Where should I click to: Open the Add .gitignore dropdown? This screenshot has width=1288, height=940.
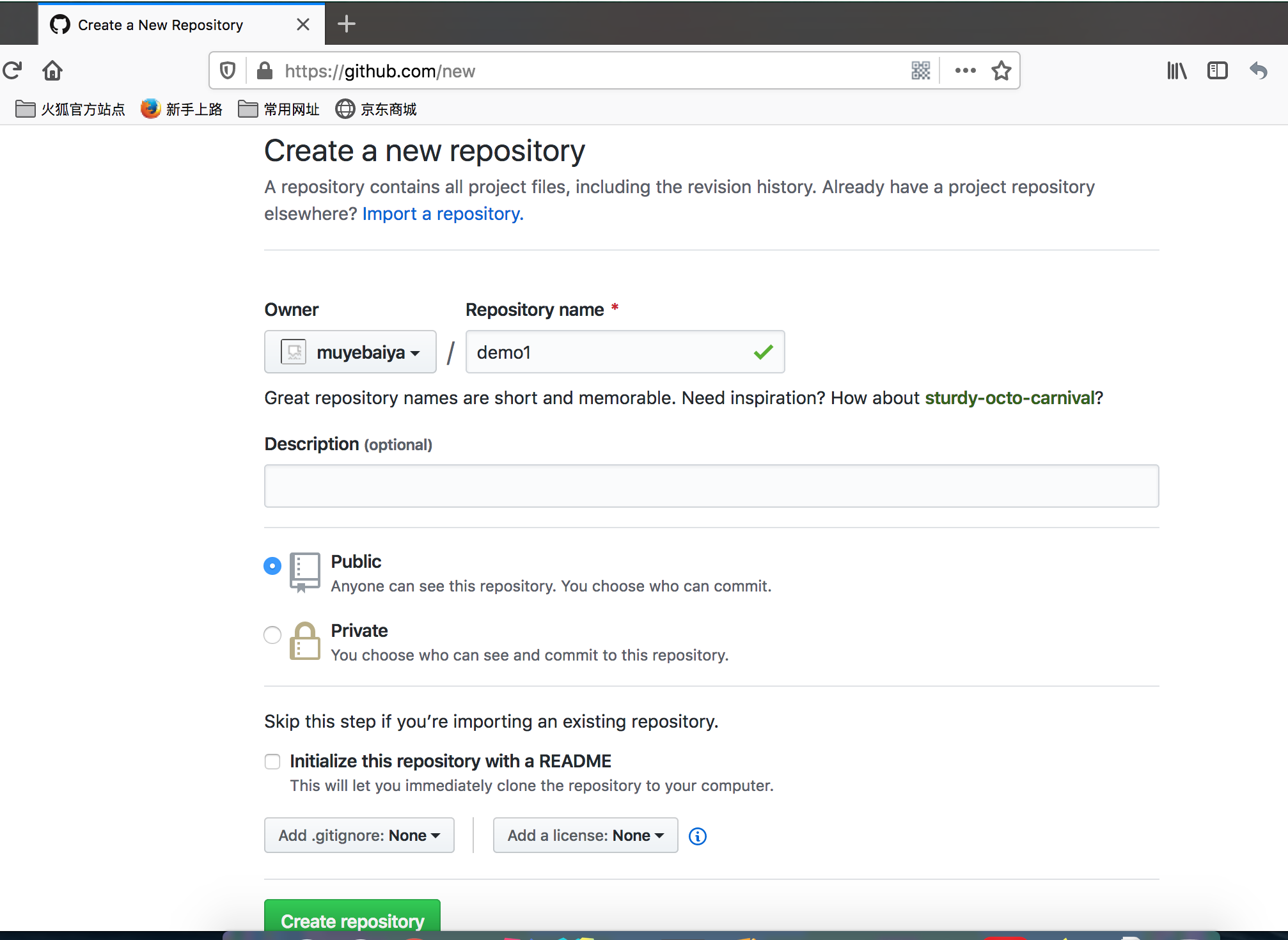(x=359, y=835)
